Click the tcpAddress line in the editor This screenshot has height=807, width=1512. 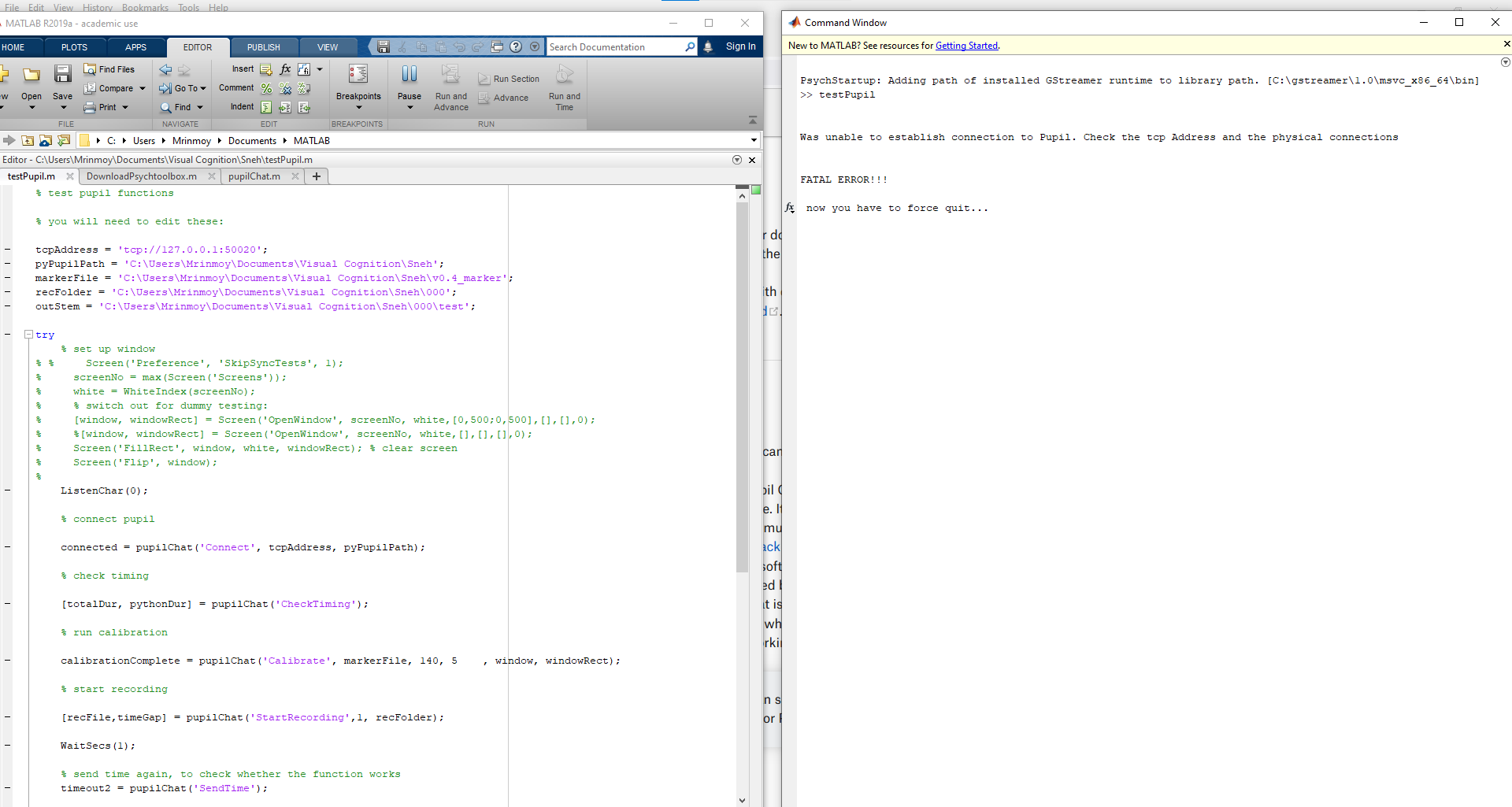pyautogui.click(x=151, y=250)
